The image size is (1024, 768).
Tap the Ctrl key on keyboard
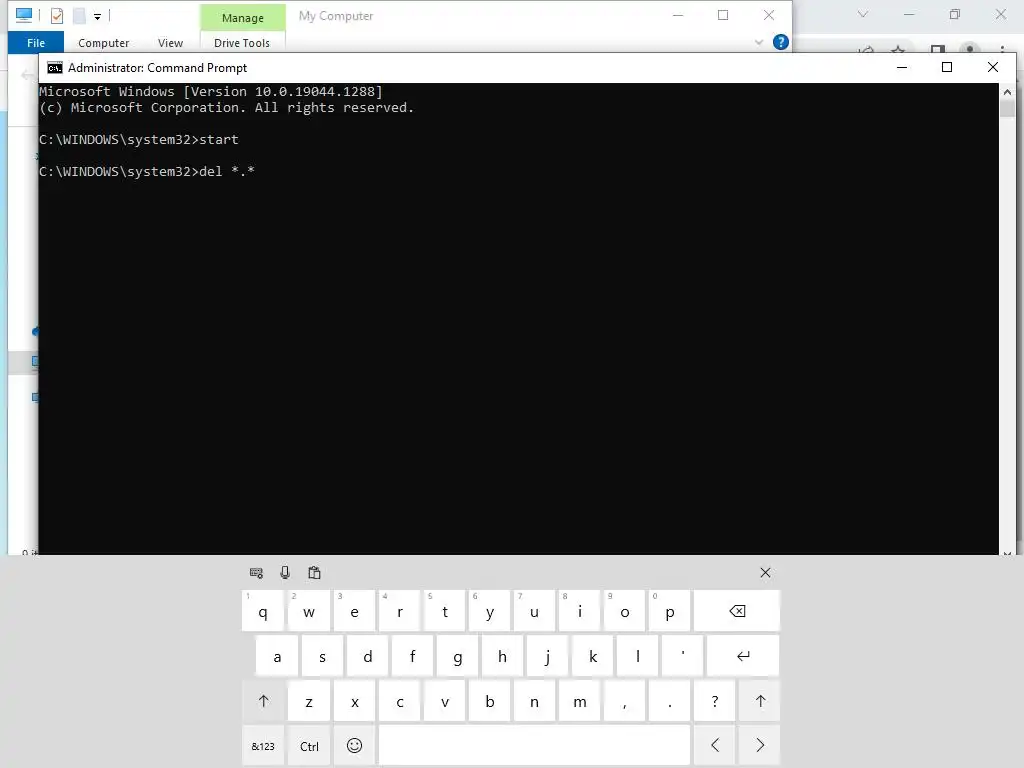click(309, 746)
